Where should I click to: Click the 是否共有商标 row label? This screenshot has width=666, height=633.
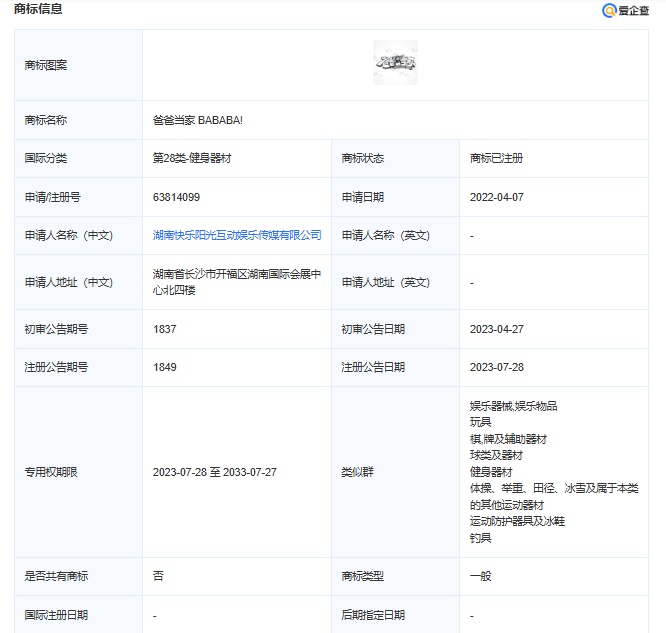click(x=56, y=576)
